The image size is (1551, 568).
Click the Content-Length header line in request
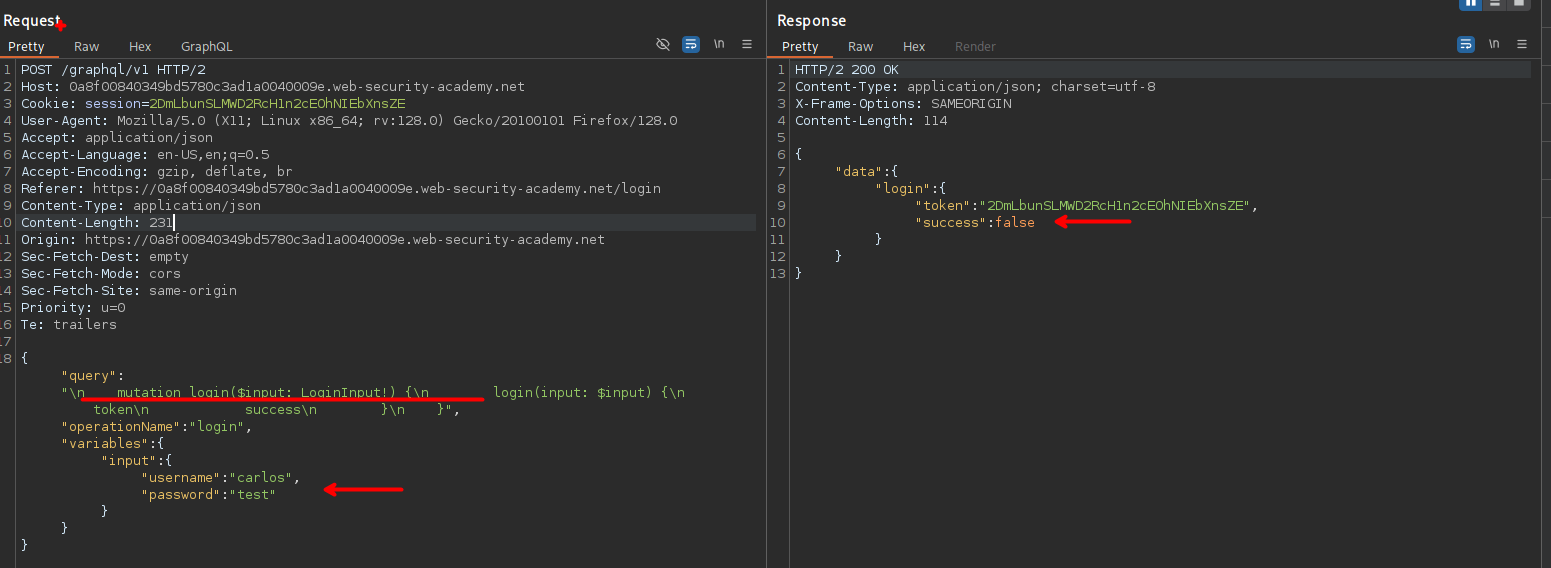(x=97, y=223)
